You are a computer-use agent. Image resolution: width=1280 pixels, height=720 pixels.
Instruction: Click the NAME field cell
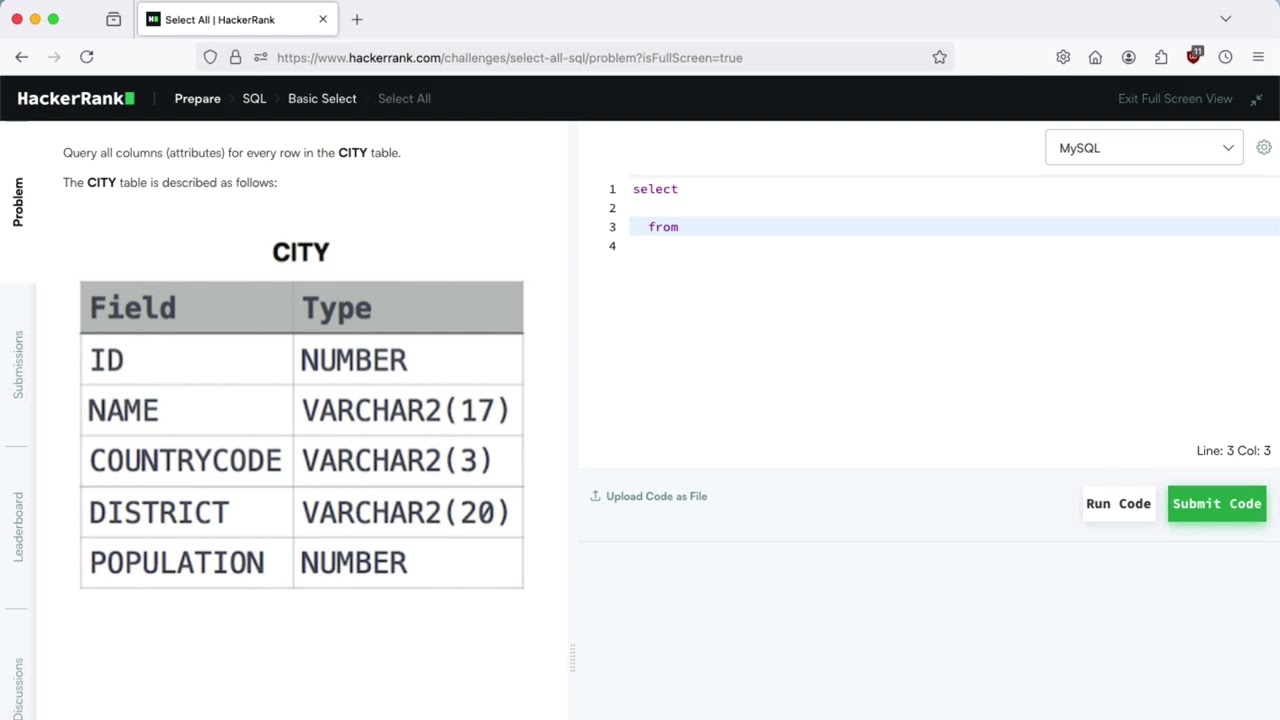pos(186,410)
